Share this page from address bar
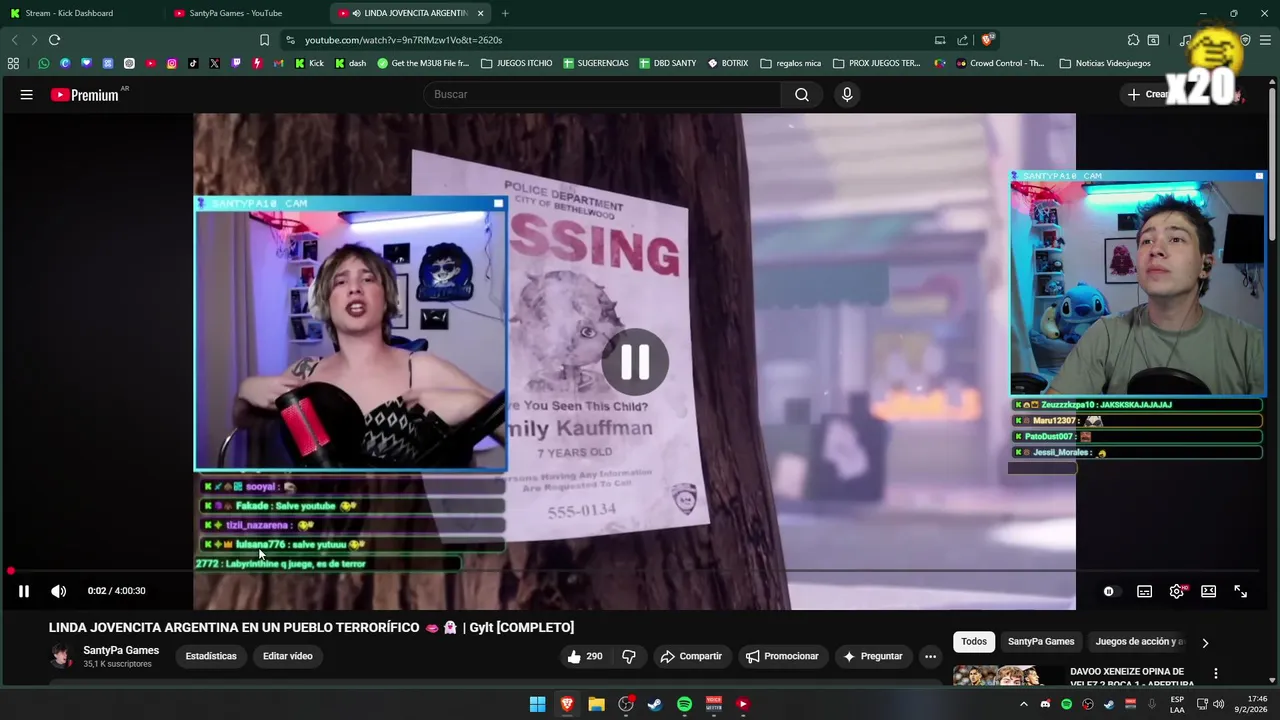 (963, 40)
